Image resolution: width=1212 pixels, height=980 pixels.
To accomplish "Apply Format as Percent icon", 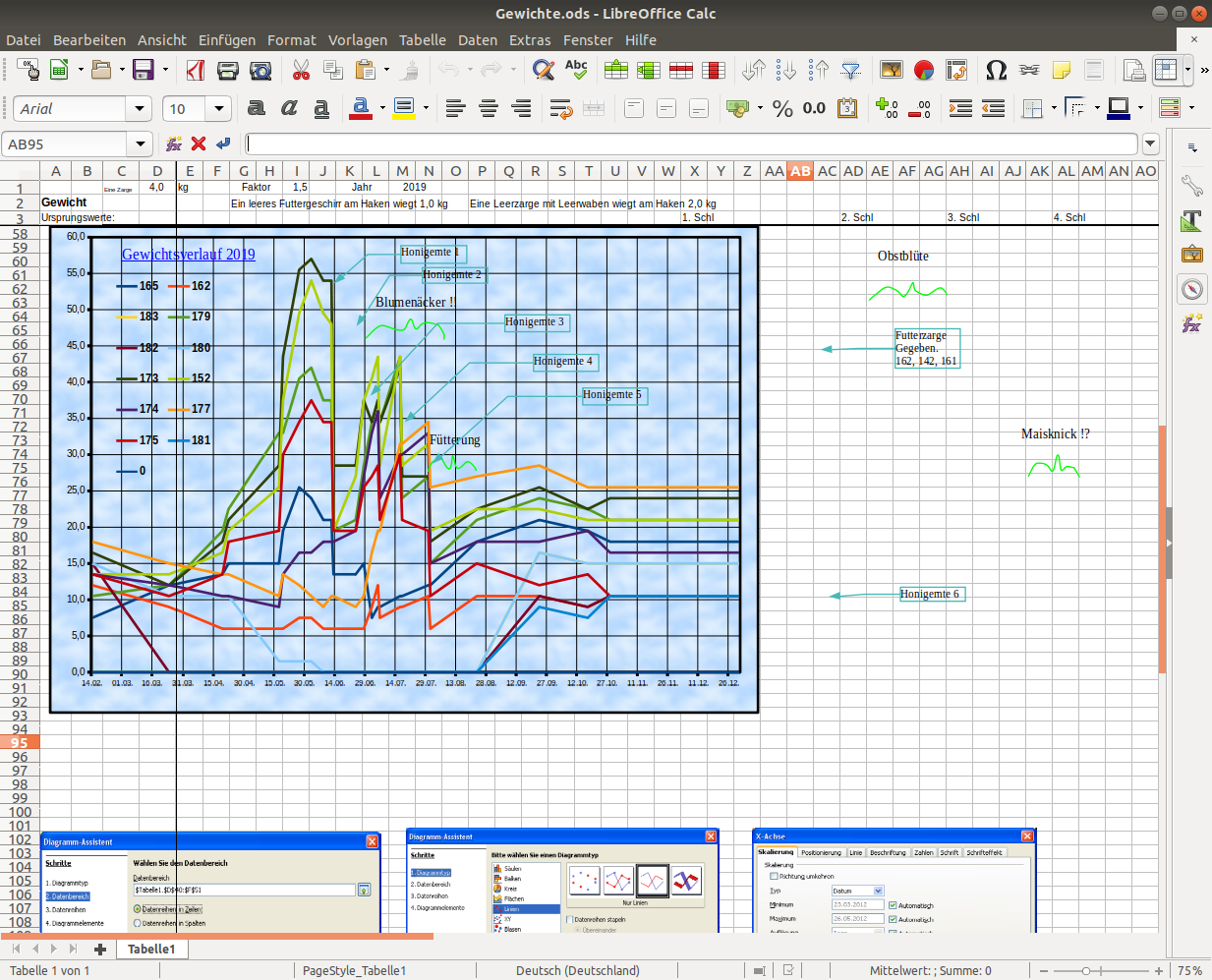I will (x=782, y=108).
